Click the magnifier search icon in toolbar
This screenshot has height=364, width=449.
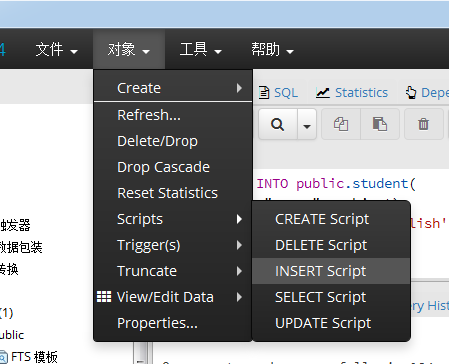click(x=278, y=124)
